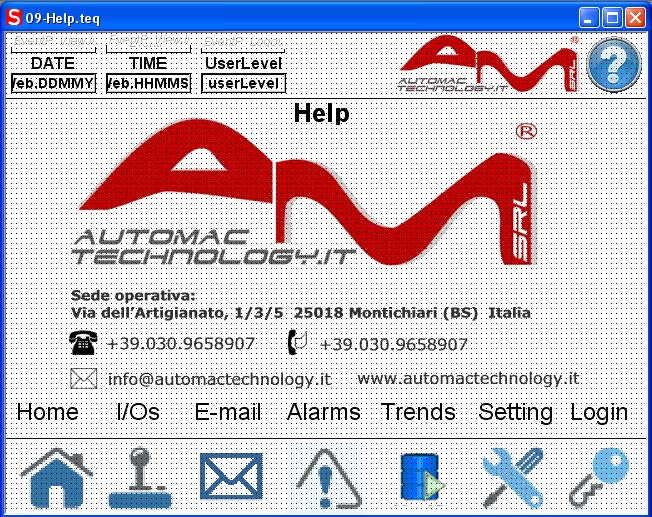Select the Alarms label
Viewport: 652px width, 517px height.
coord(324,412)
